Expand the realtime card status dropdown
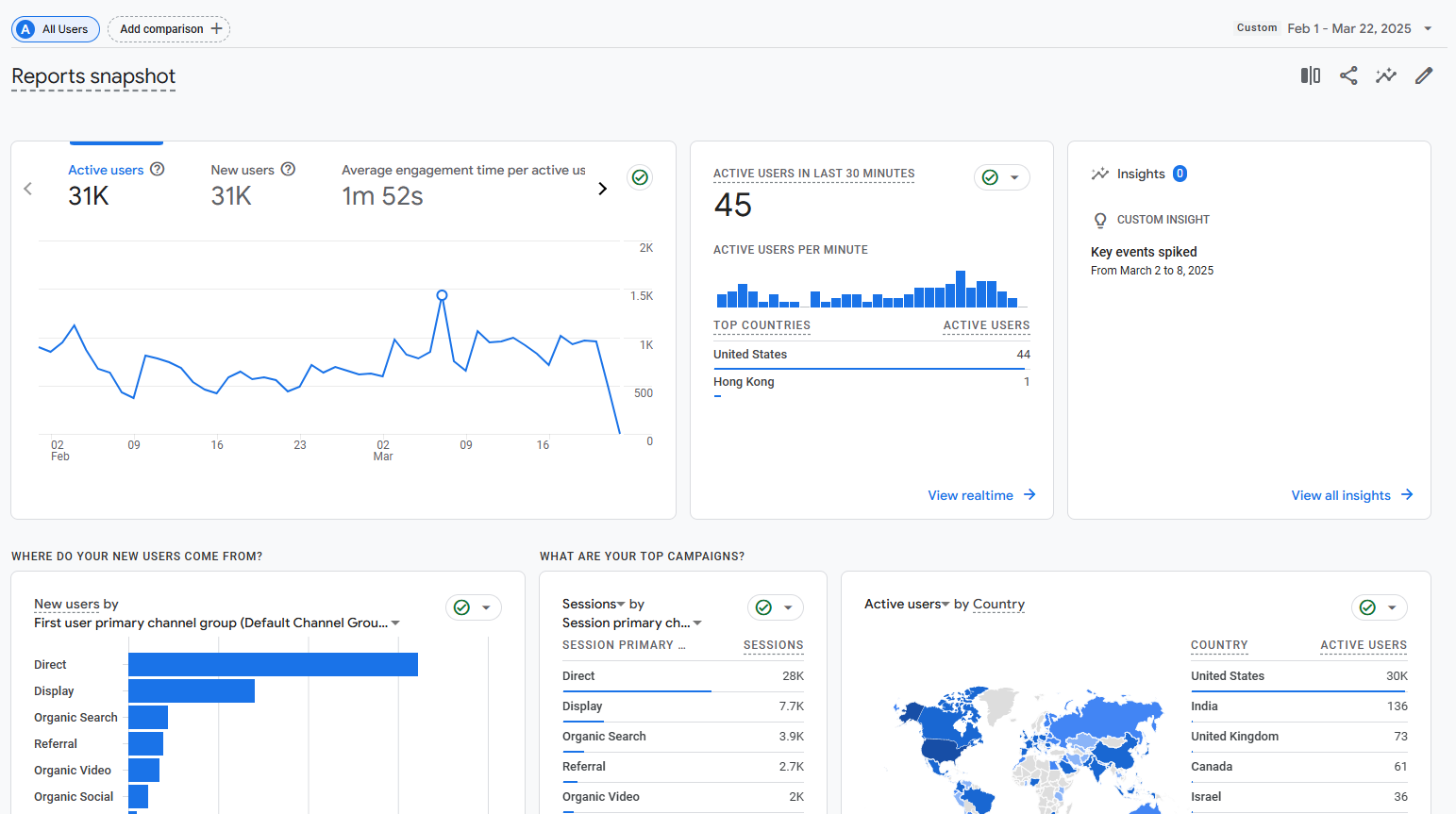 (1014, 177)
